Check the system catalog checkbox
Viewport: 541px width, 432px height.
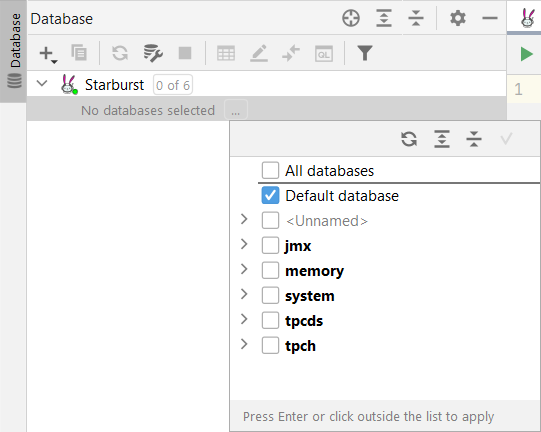coord(270,295)
